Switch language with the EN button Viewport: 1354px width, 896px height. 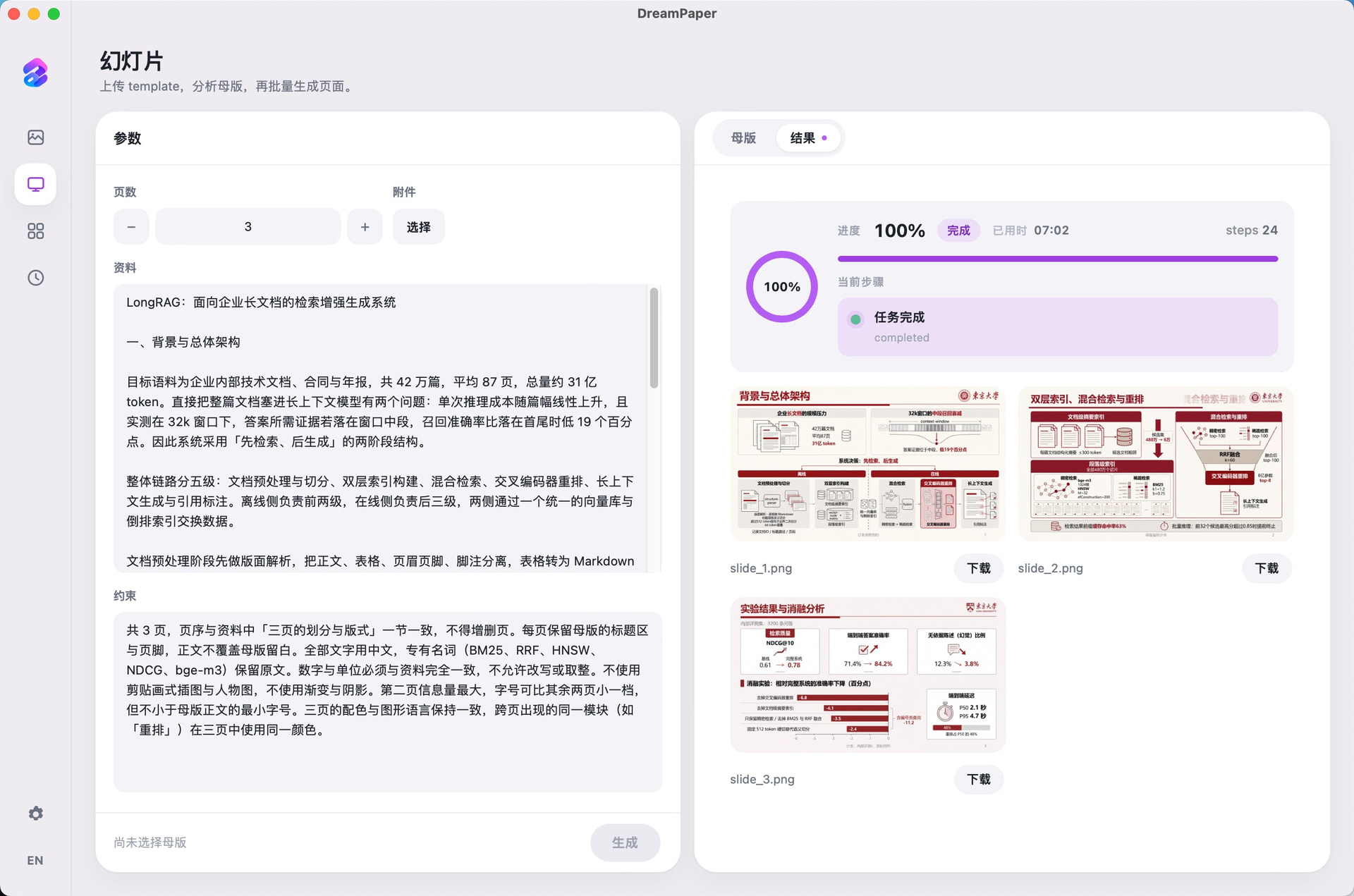(35, 860)
